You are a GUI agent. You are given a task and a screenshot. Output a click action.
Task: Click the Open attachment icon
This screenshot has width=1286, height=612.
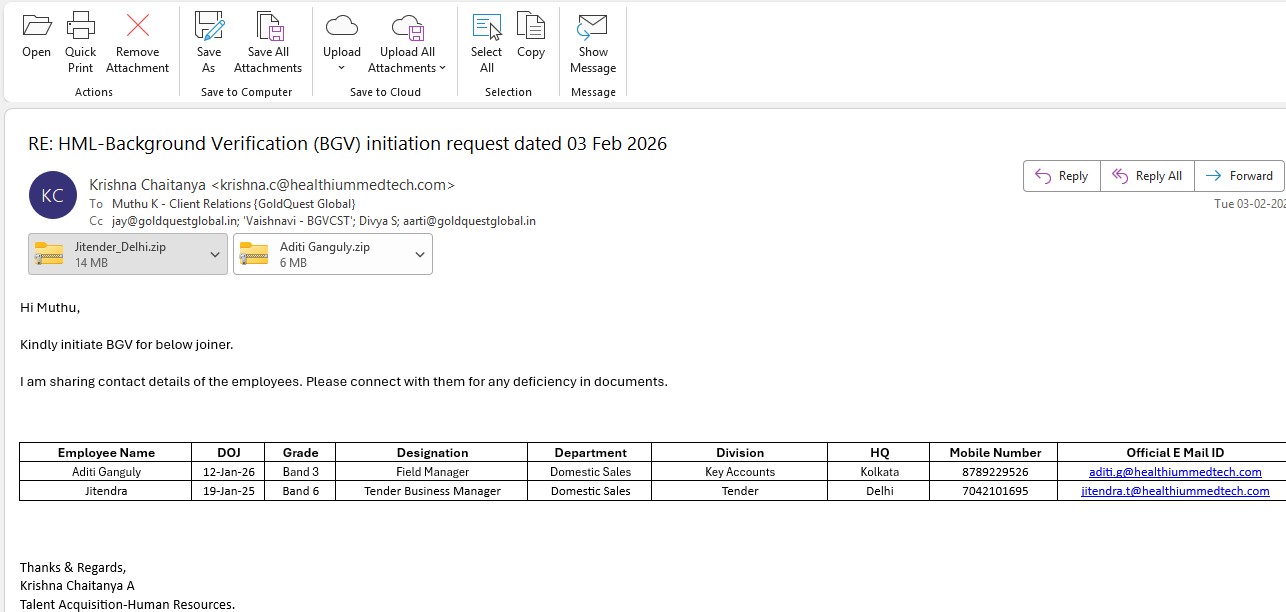pyautogui.click(x=36, y=27)
